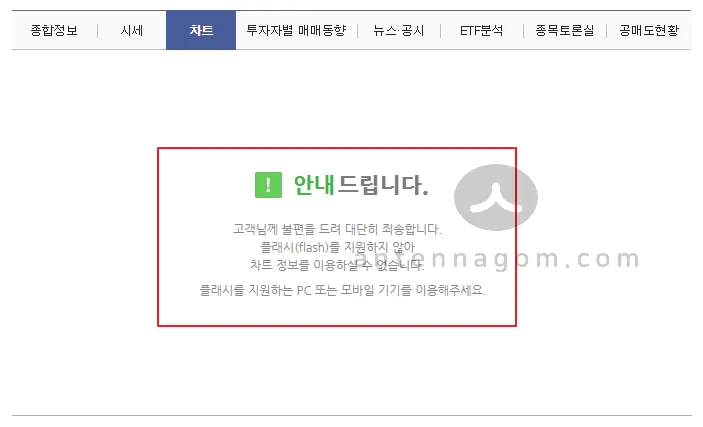The image size is (703, 427).
Task: Open the 공매도현황 tab
Action: click(649, 30)
